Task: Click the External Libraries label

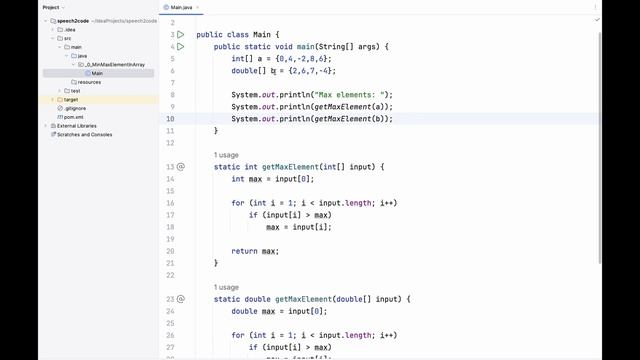Action: click(77, 126)
